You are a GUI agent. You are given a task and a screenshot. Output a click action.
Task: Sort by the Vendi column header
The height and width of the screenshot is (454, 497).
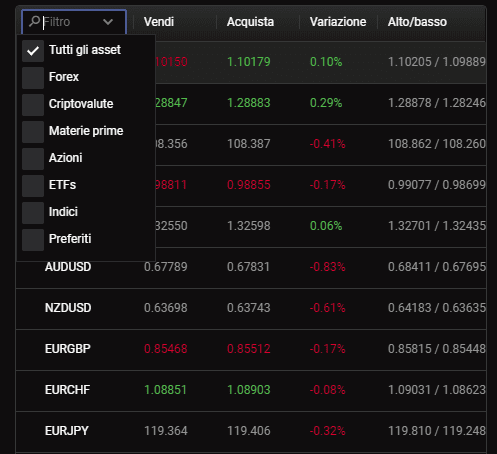click(x=159, y=22)
